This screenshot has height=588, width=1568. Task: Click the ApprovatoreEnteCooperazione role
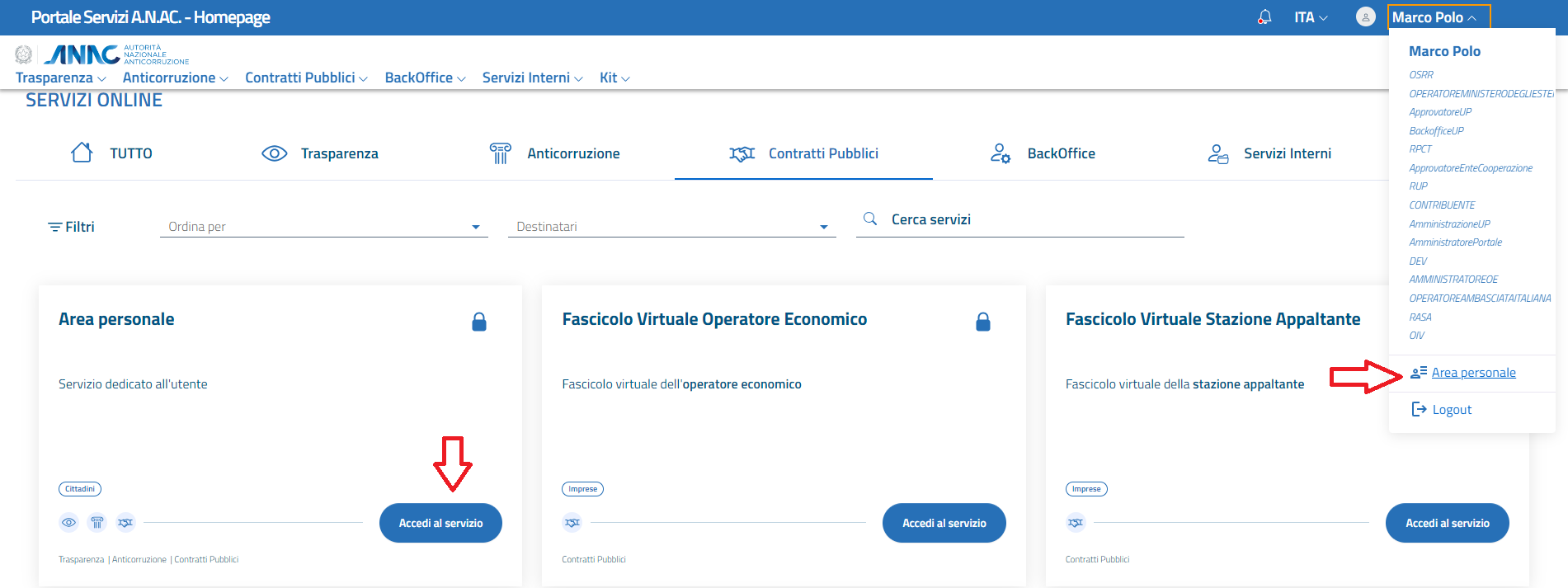1471,168
